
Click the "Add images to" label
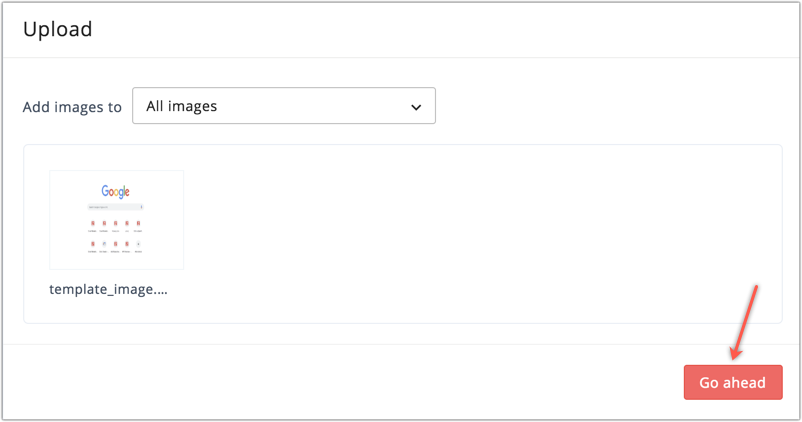(x=72, y=107)
